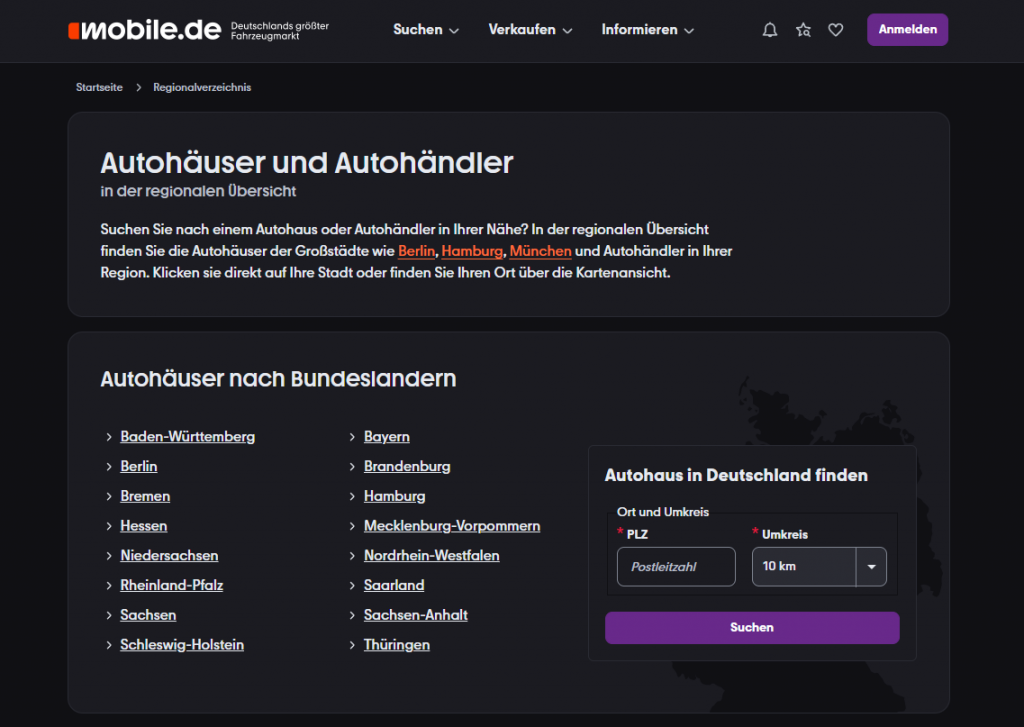Open the favorites heart icon
Viewport: 1024px width, 727px height.
[836, 30]
